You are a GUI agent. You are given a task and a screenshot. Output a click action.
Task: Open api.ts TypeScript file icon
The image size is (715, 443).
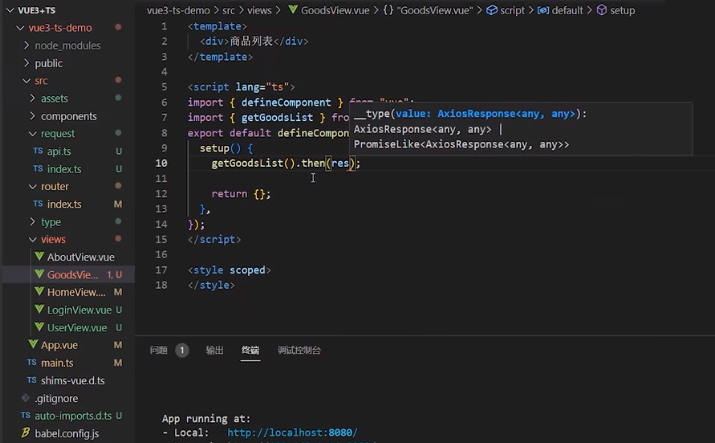click(x=38, y=151)
